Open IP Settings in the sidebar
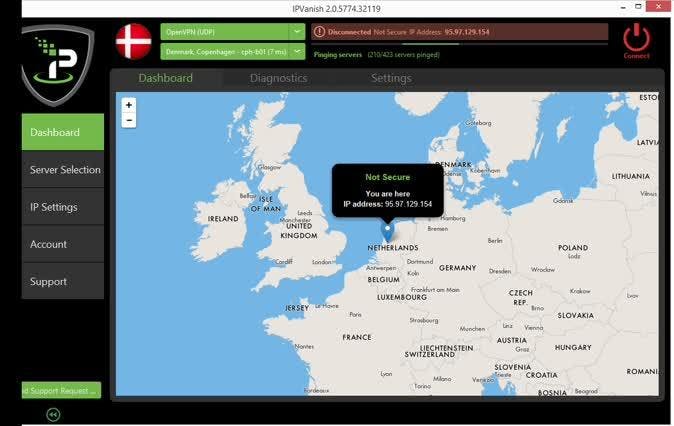This screenshot has height=426, width=674. coord(63,207)
